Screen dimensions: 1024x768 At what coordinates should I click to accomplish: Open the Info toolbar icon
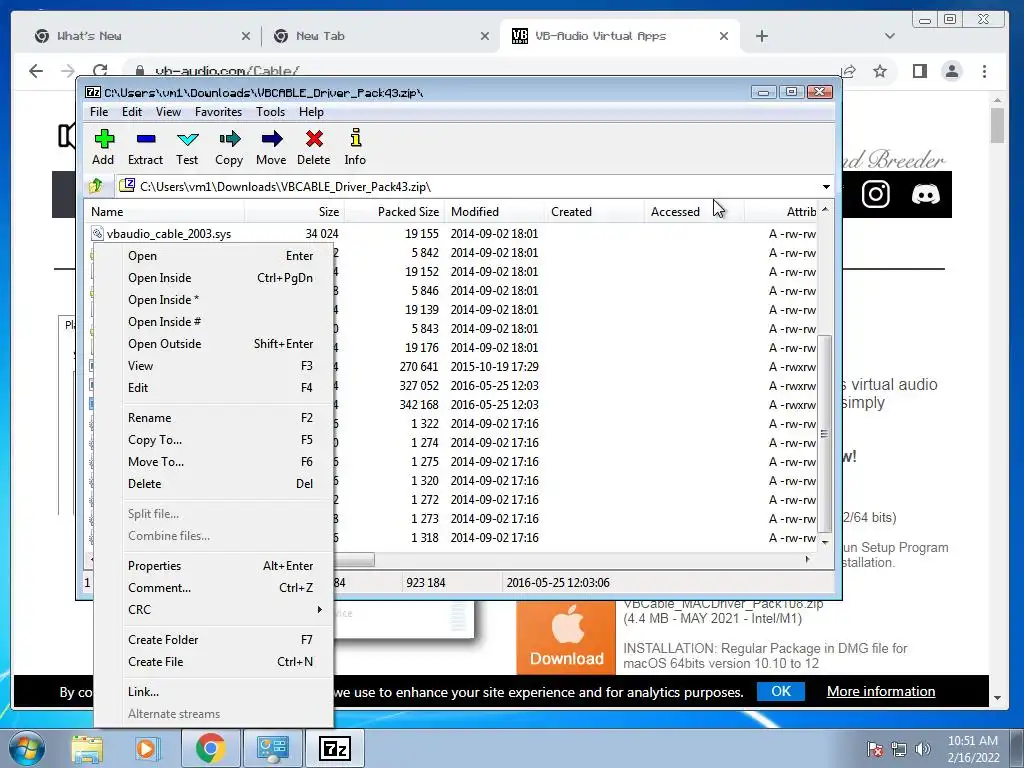pos(355,147)
